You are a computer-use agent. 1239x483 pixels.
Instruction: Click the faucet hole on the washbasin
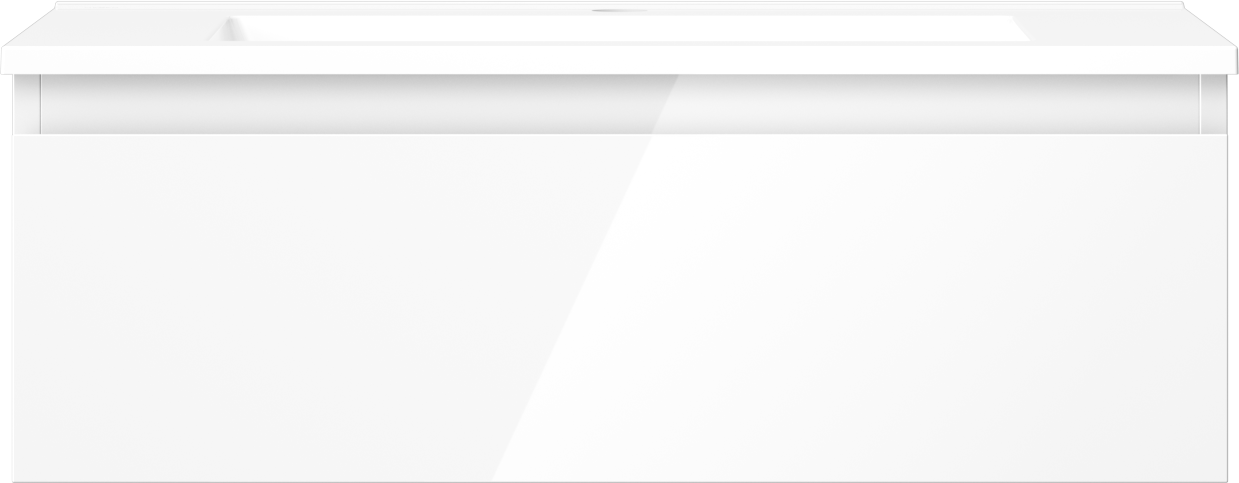(606, 12)
